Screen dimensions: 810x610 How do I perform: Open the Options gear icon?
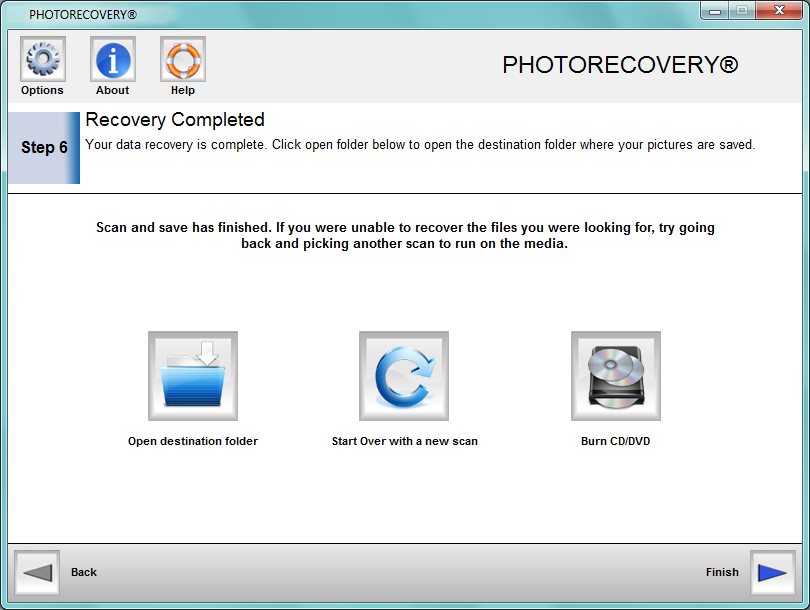[43, 59]
